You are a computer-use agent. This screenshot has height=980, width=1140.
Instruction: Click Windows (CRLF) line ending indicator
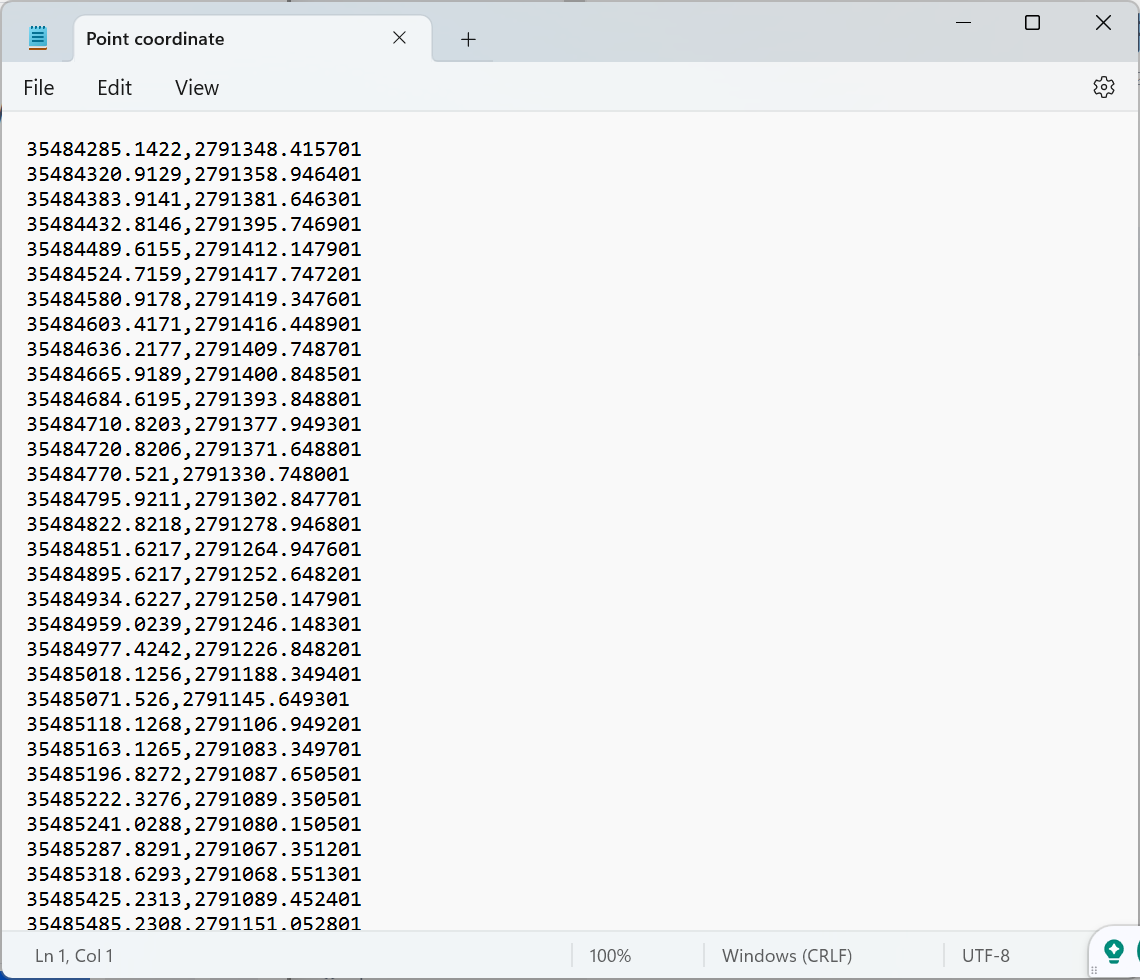(787, 955)
